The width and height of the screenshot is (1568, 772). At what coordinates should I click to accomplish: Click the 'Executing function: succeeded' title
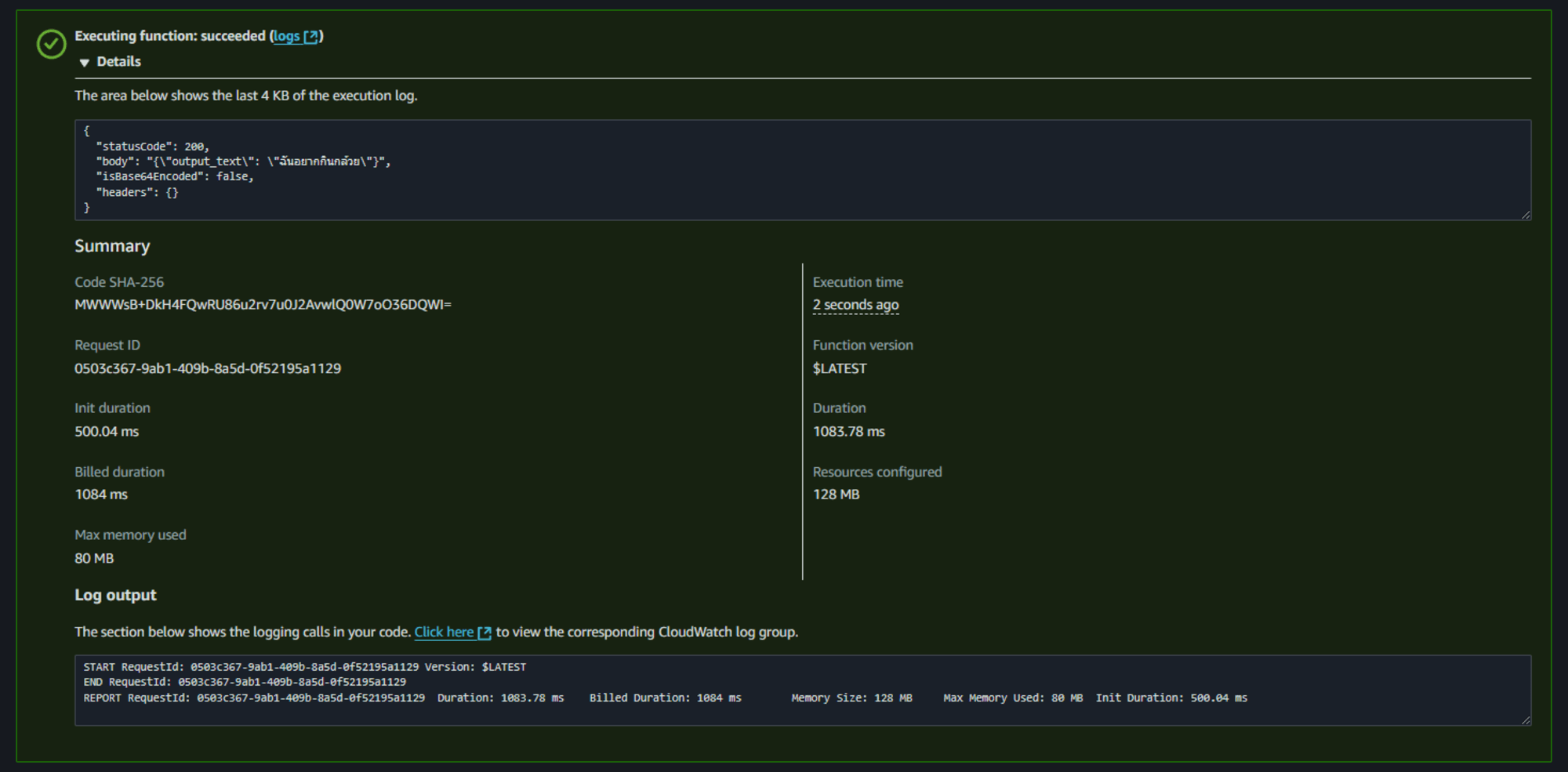coord(170,36)
